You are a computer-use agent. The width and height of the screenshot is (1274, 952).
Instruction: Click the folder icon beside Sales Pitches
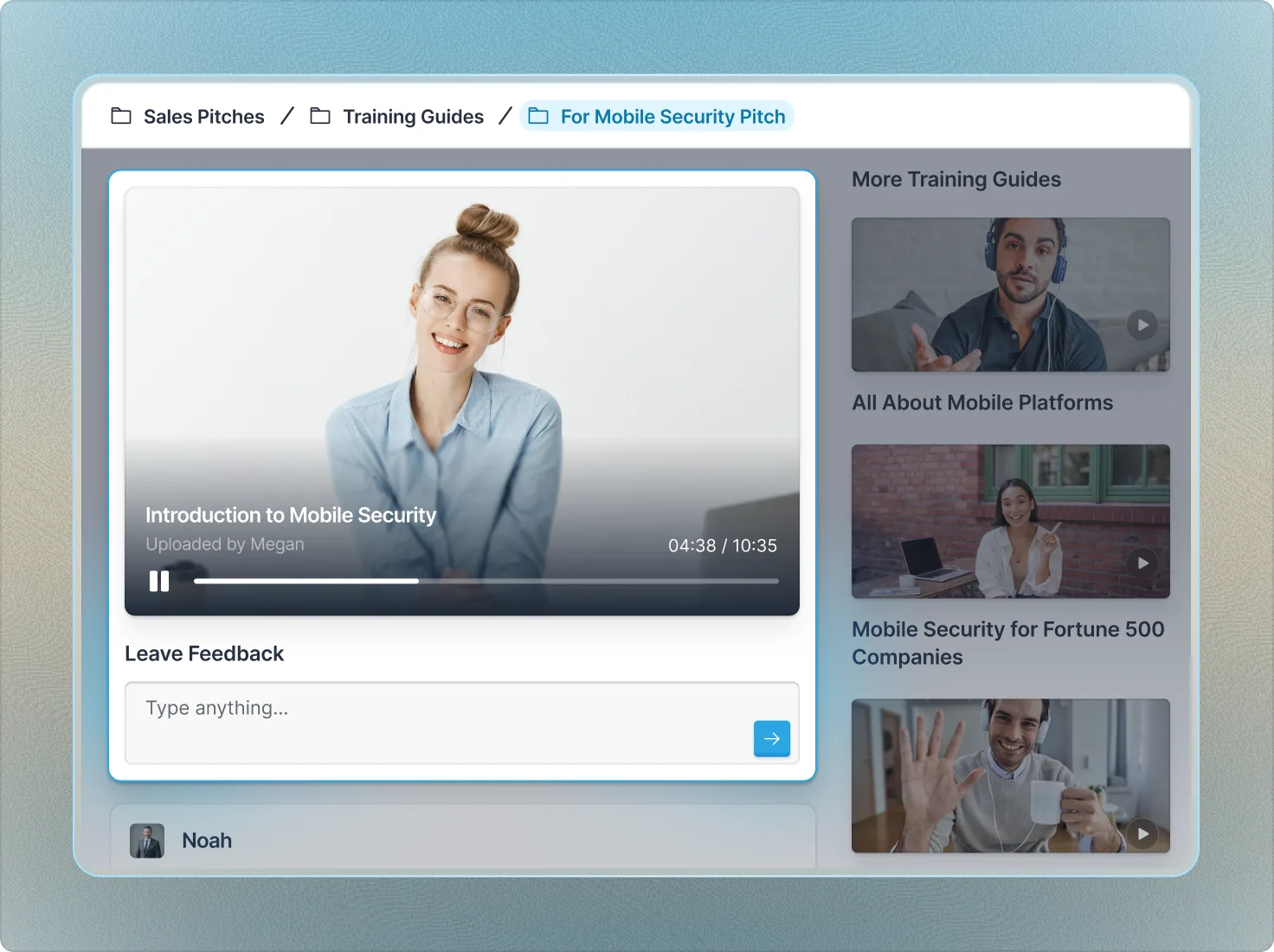click(x=121, y=116)
